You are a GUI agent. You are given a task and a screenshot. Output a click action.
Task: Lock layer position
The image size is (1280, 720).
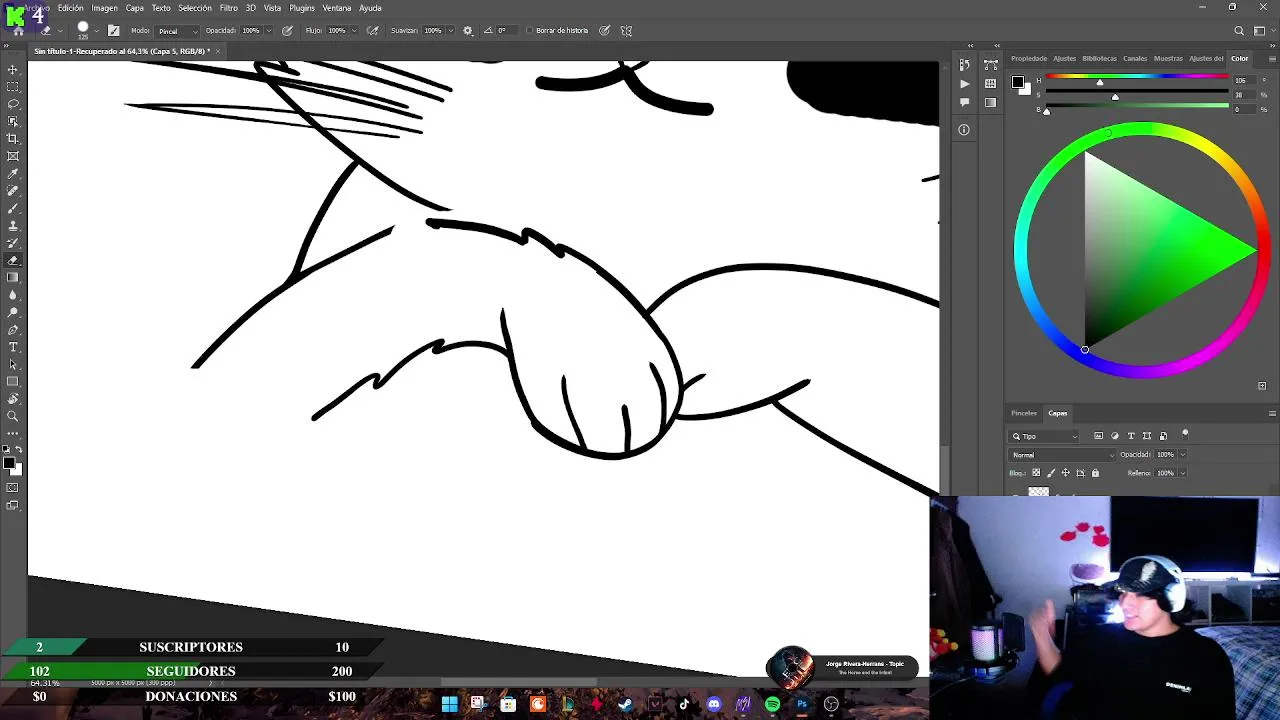click(1065, 473)
